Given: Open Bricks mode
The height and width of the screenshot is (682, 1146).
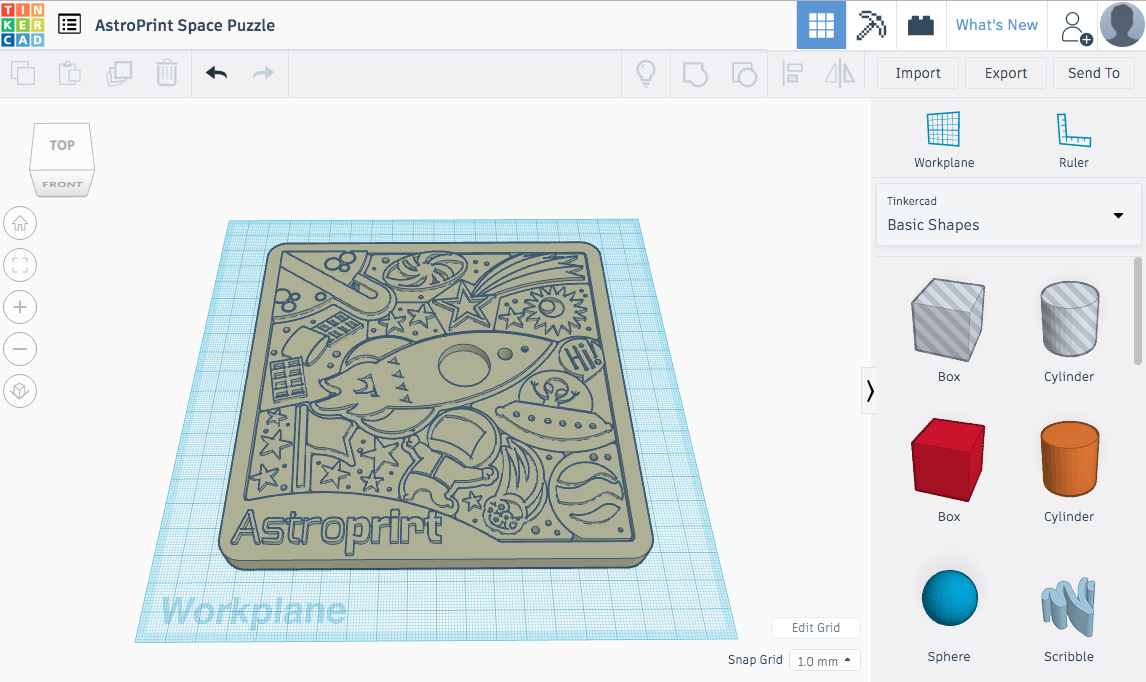Looking at the screenshot, I should pos(921,25).
